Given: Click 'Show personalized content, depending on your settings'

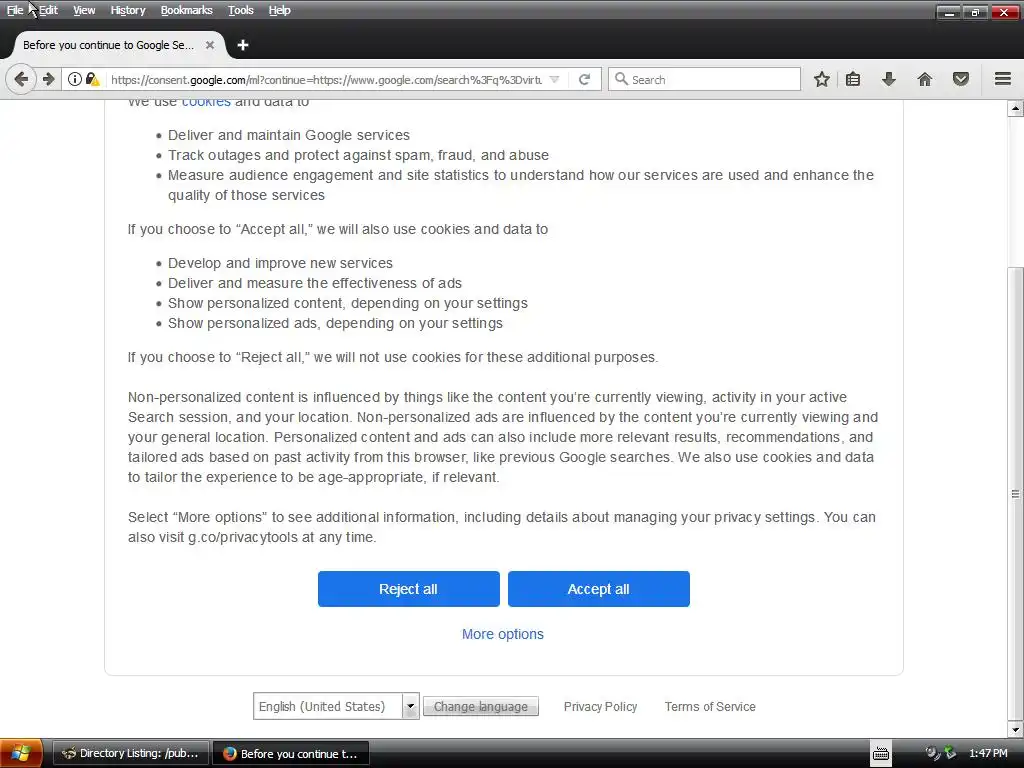Looking at the screenshot, I should pyautogui.click(x=347, y=303).
